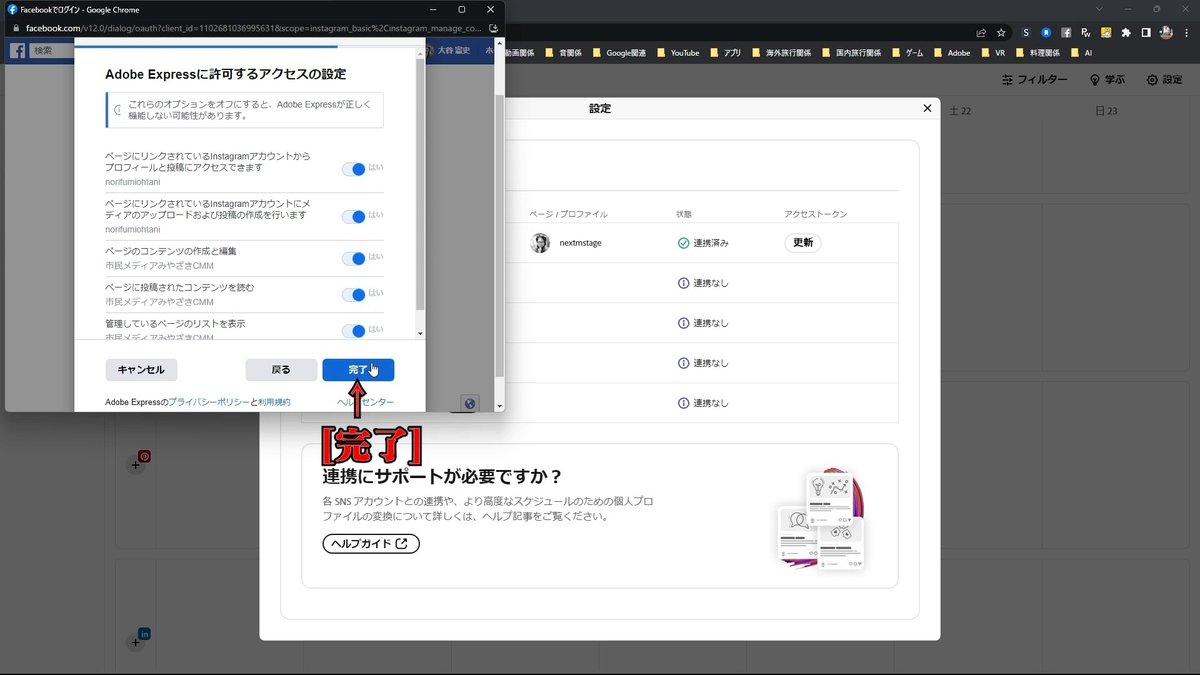Click the nextmstage profile name
This screenshot has width=1200, height=675.
click(580, 243)
